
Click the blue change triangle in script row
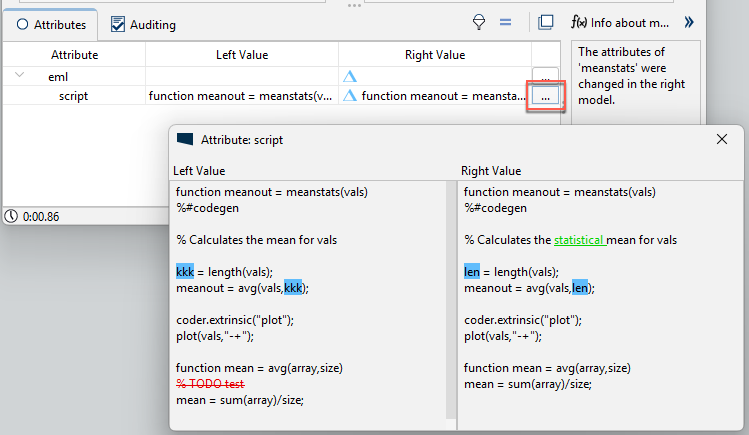[x=350, y=95]
